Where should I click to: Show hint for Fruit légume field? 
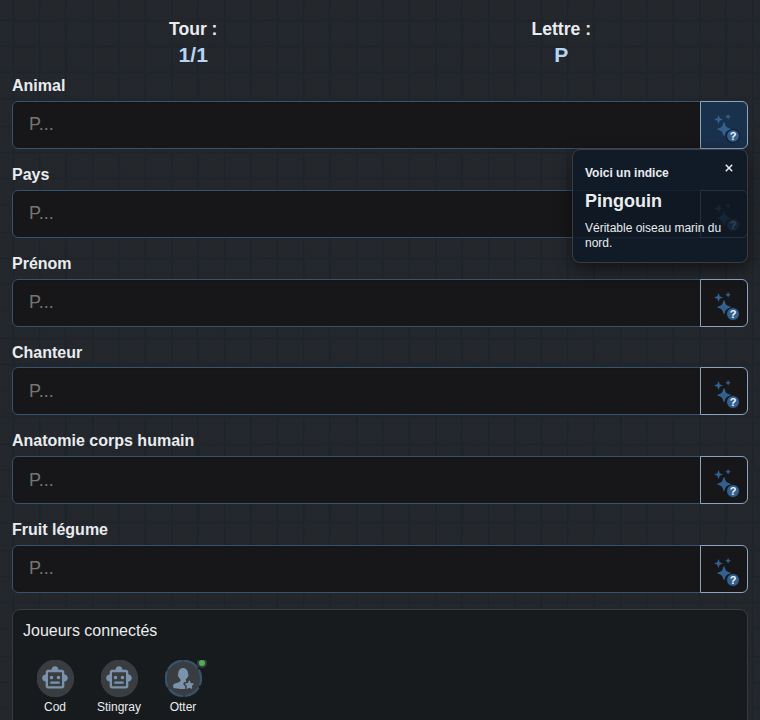[724, 569]
